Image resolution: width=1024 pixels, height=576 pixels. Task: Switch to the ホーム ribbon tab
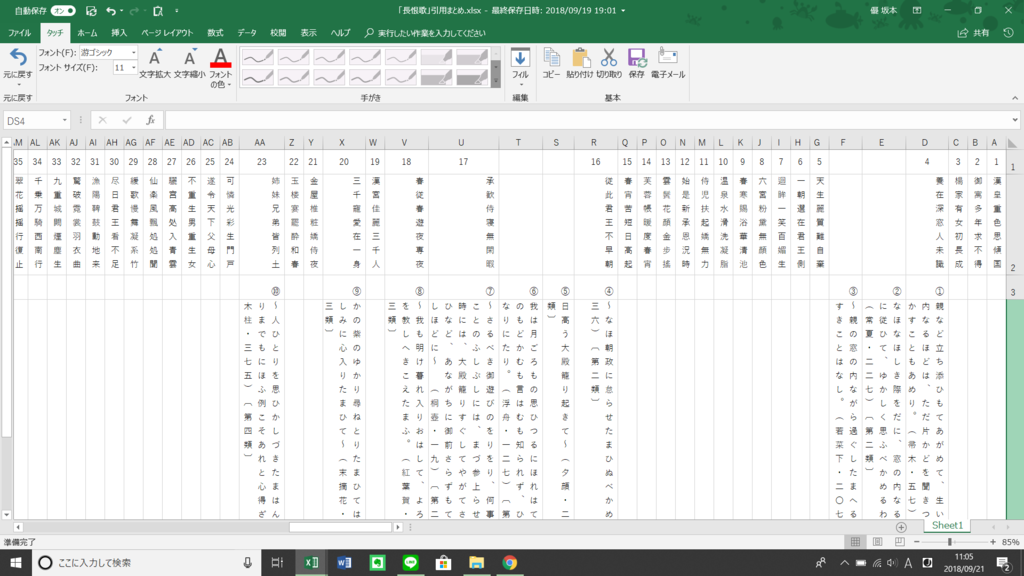[x=87, y=33]
